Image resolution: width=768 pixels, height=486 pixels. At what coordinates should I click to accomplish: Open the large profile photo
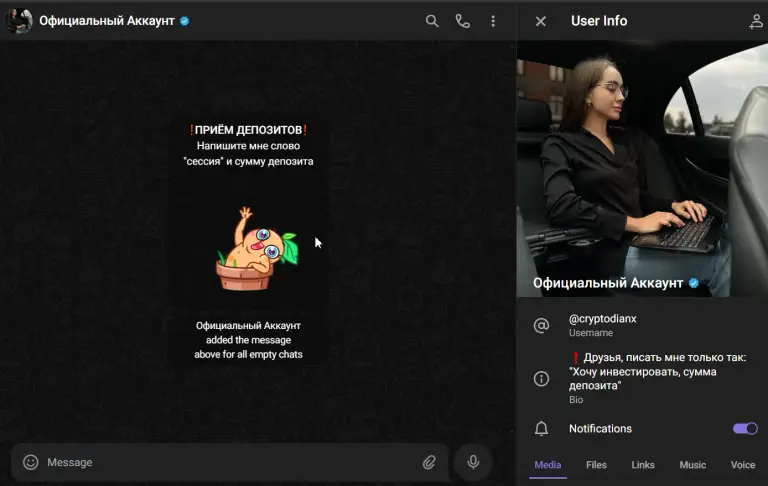(x=642, y=169)
